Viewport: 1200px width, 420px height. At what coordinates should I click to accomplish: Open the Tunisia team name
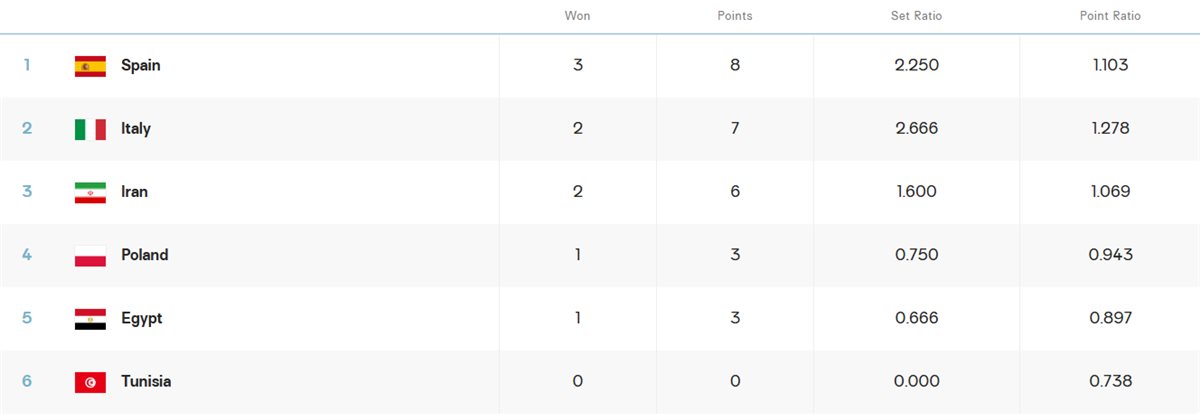click(x=146, y=382)
